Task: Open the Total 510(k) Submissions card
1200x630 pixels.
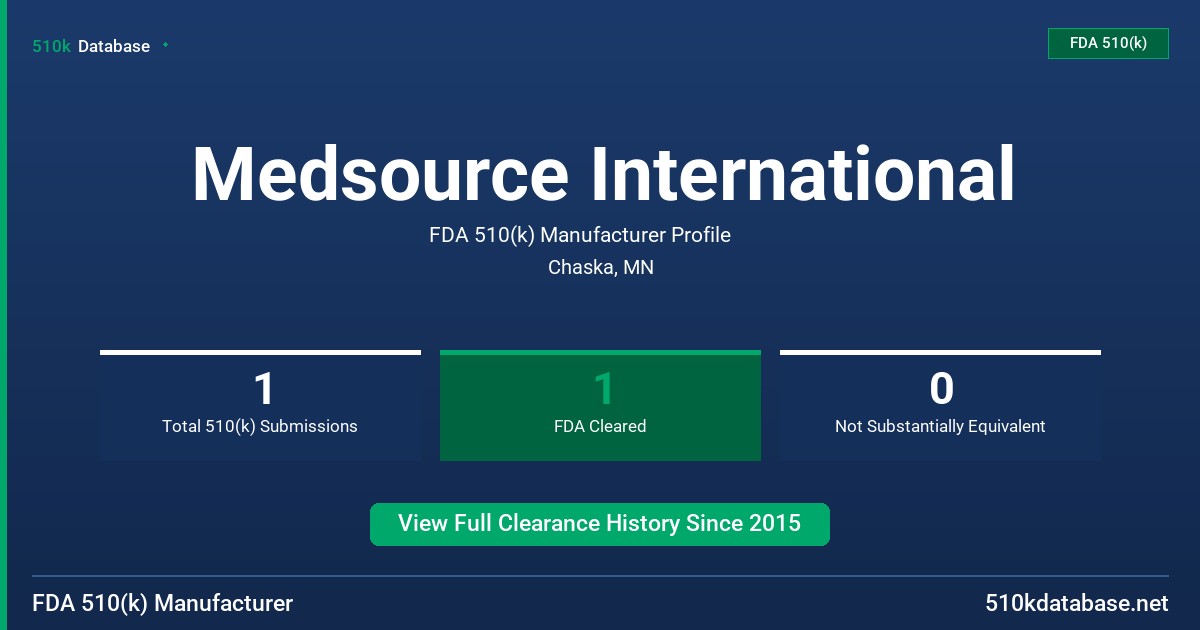Action: [x=260, y=406]
